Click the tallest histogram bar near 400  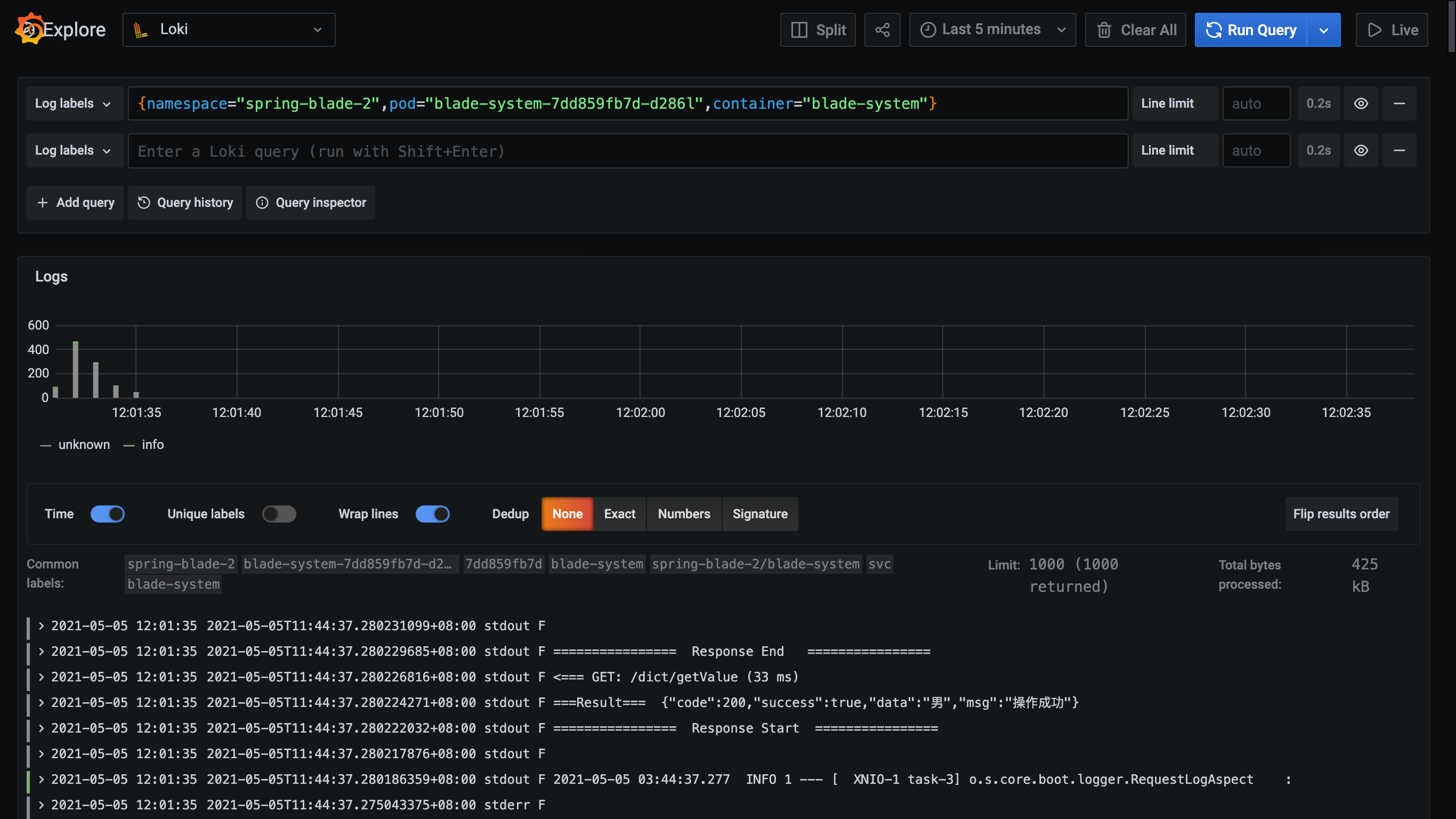[76, 370]
